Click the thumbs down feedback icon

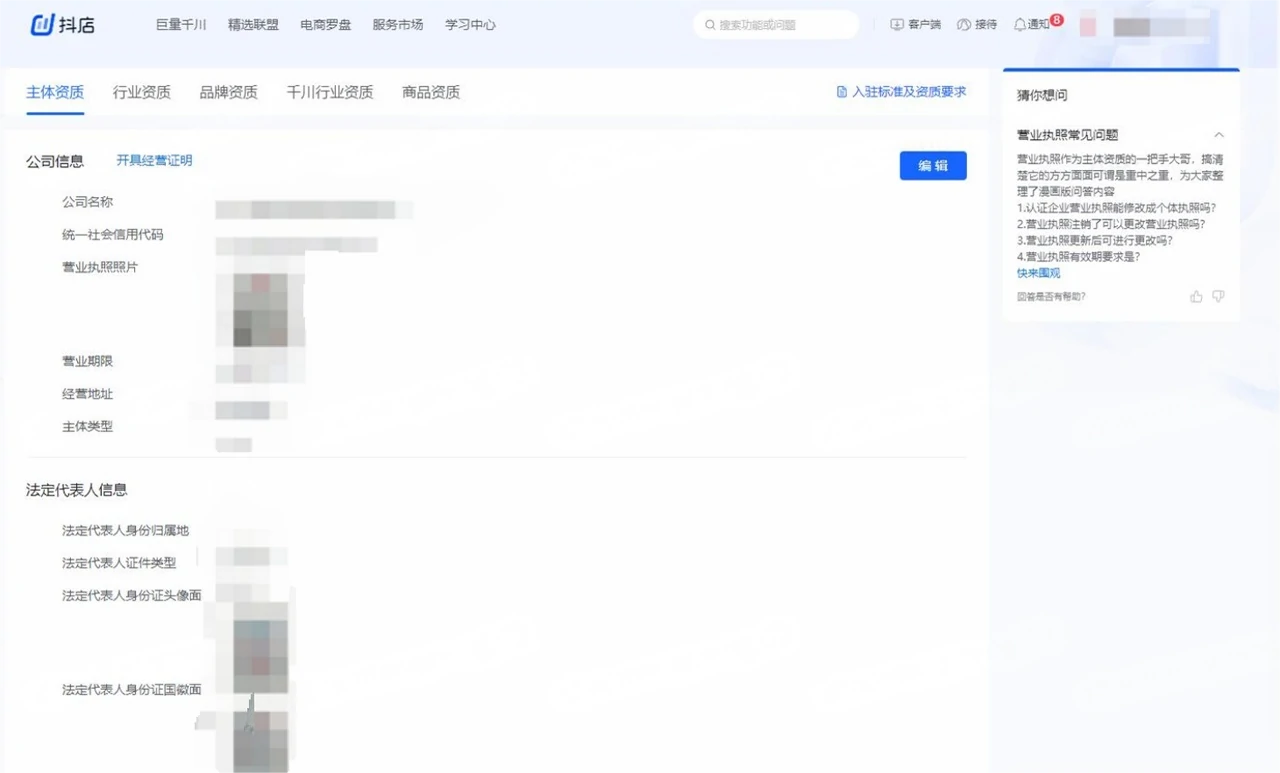pyautogui.click(x=1218, y=297)
